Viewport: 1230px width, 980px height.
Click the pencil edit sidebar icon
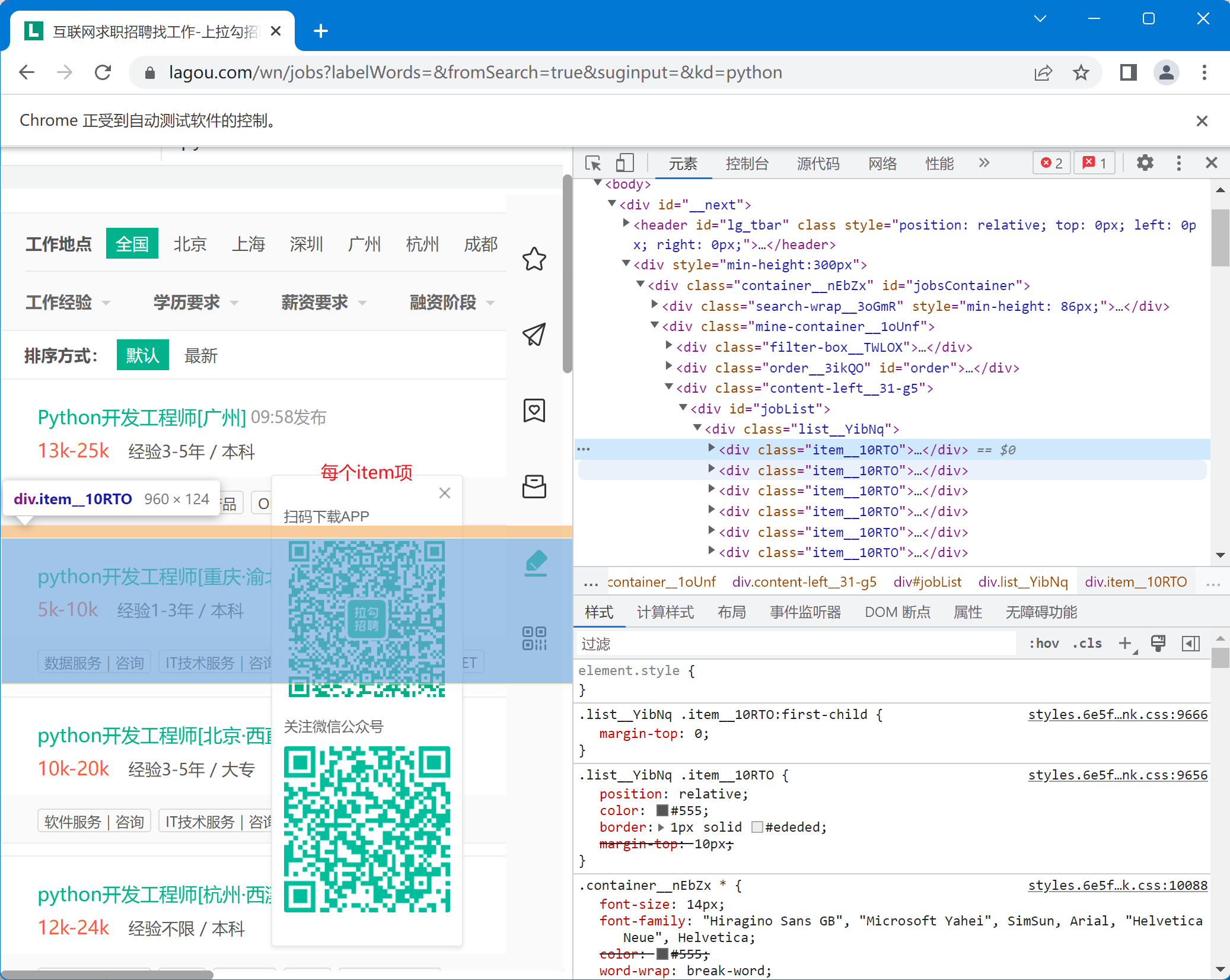tap(536, 563)
